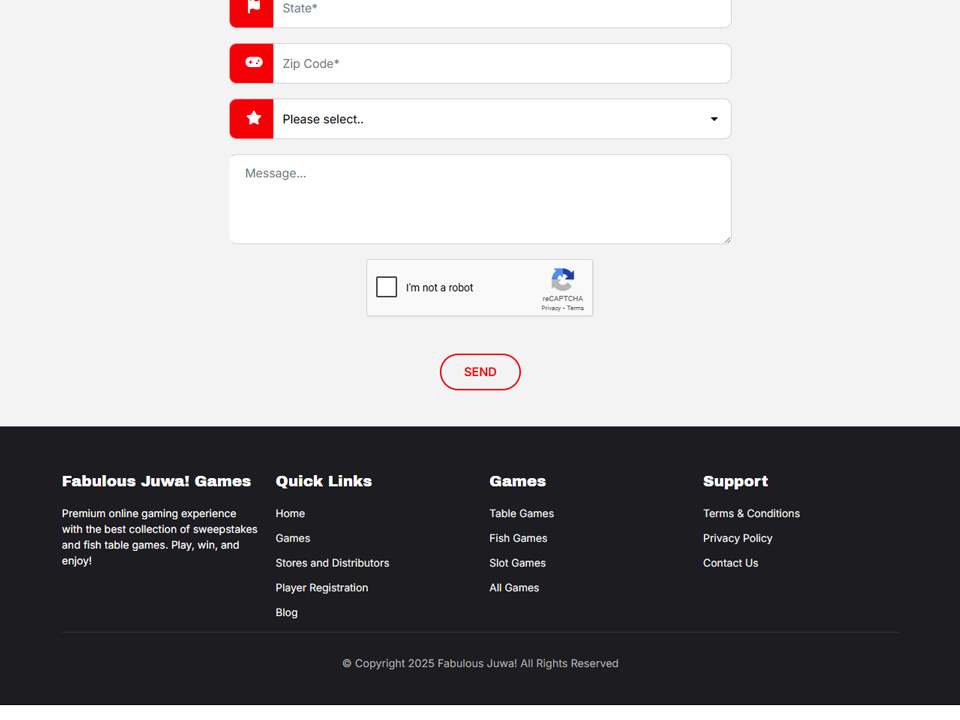This screenshot has height=720, width=960.
Task: Open the Home footer link
Action: point(290,513)
